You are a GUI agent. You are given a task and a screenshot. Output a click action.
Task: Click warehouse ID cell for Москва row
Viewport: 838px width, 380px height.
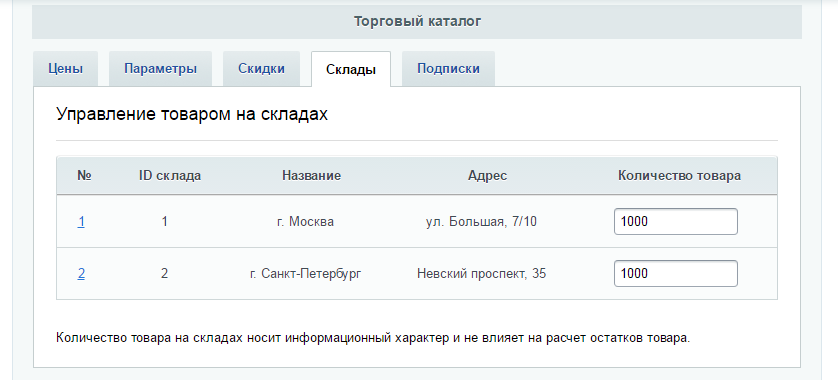coord(165,221)
